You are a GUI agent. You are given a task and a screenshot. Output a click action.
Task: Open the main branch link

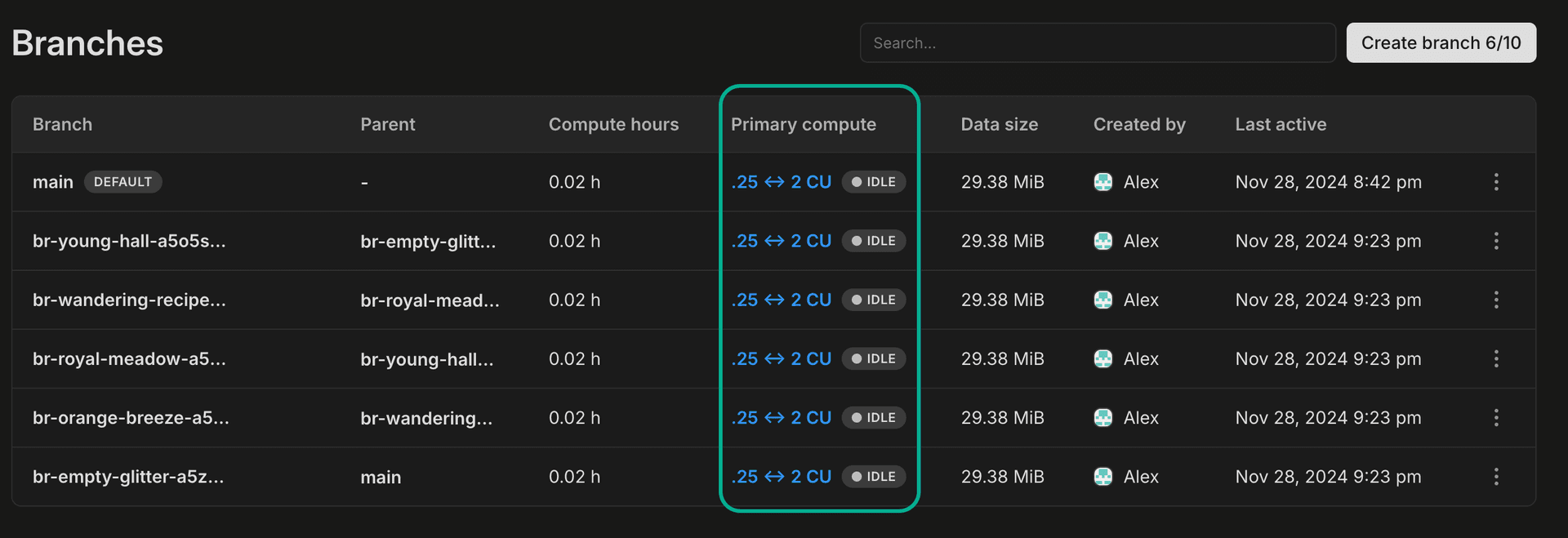[x=53, y=182]
